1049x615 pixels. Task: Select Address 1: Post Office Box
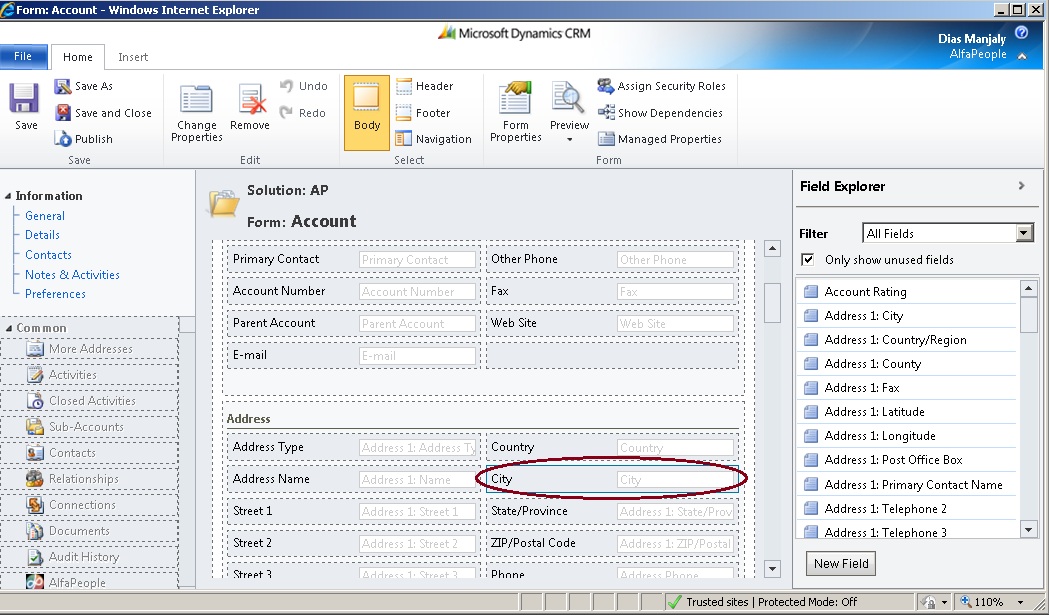click(x=908, y=460)
